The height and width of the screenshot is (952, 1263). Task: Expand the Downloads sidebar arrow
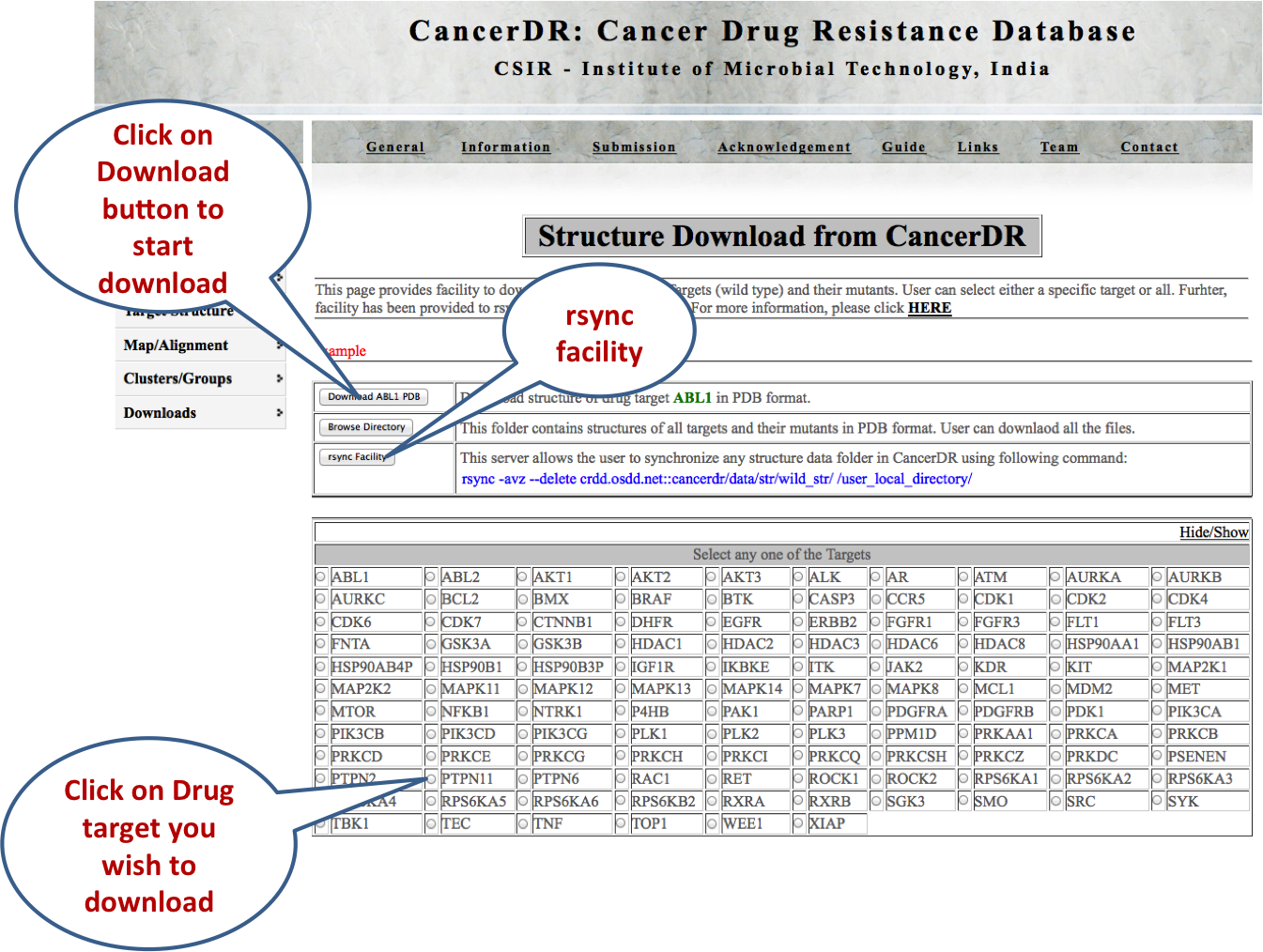pyautogui.click(x=279, y=412)
